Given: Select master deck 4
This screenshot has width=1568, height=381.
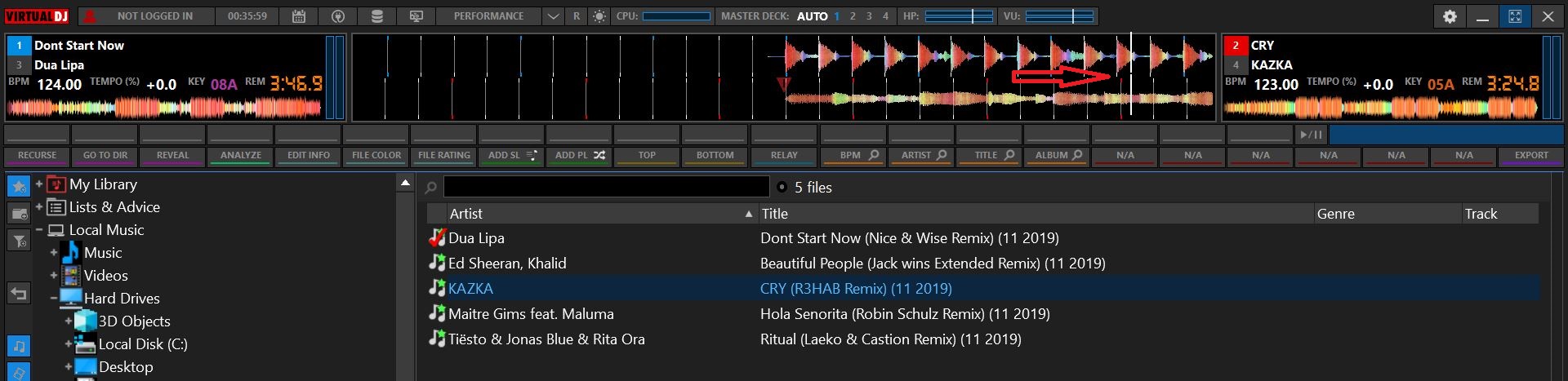Looking at the screenshot, I should click(x=885, y=16).
